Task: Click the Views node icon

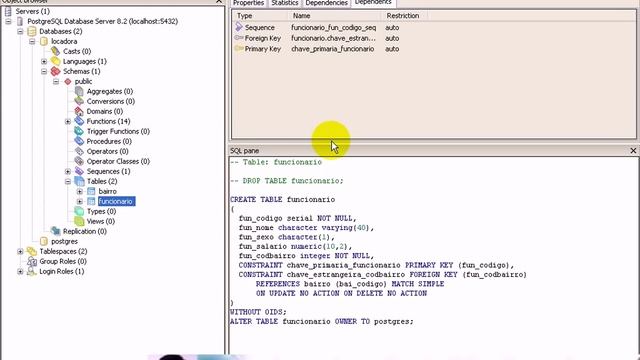Action: (79, 221)
